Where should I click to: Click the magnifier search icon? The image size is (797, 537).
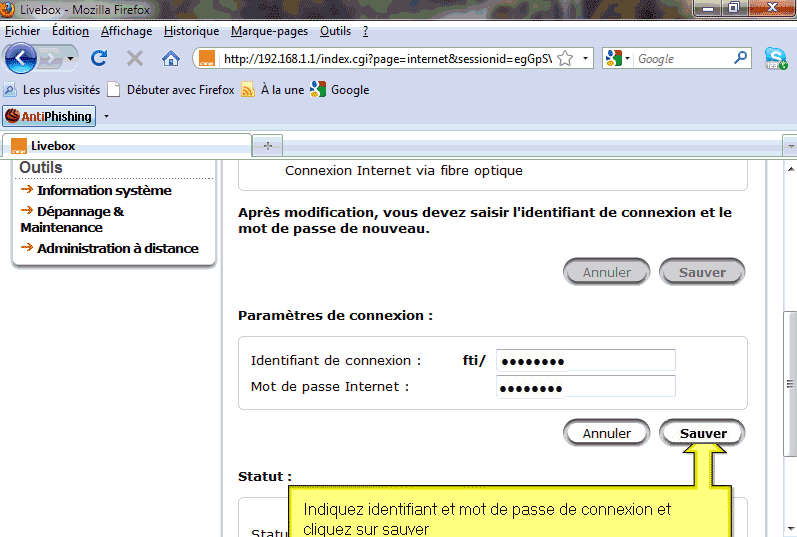coord(741,58)
